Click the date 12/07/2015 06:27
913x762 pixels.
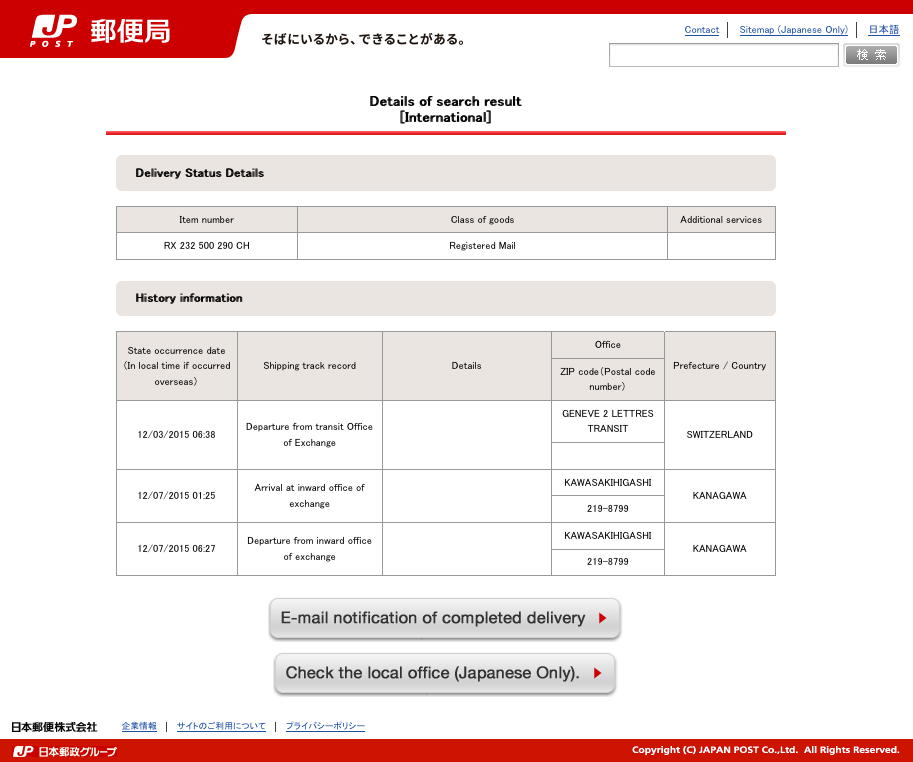(176, 548)
